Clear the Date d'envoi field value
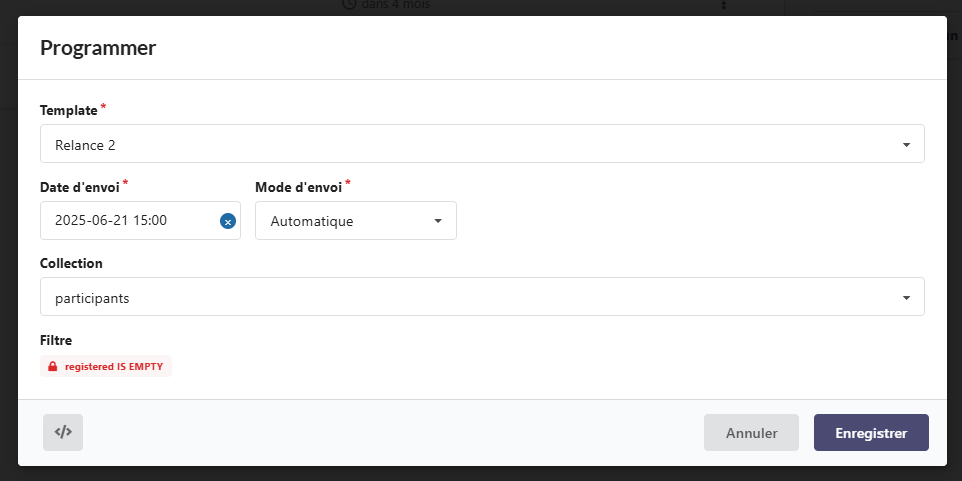Viewport: 962px width, 481px height. pyautogui.click(x=228, y=221)
